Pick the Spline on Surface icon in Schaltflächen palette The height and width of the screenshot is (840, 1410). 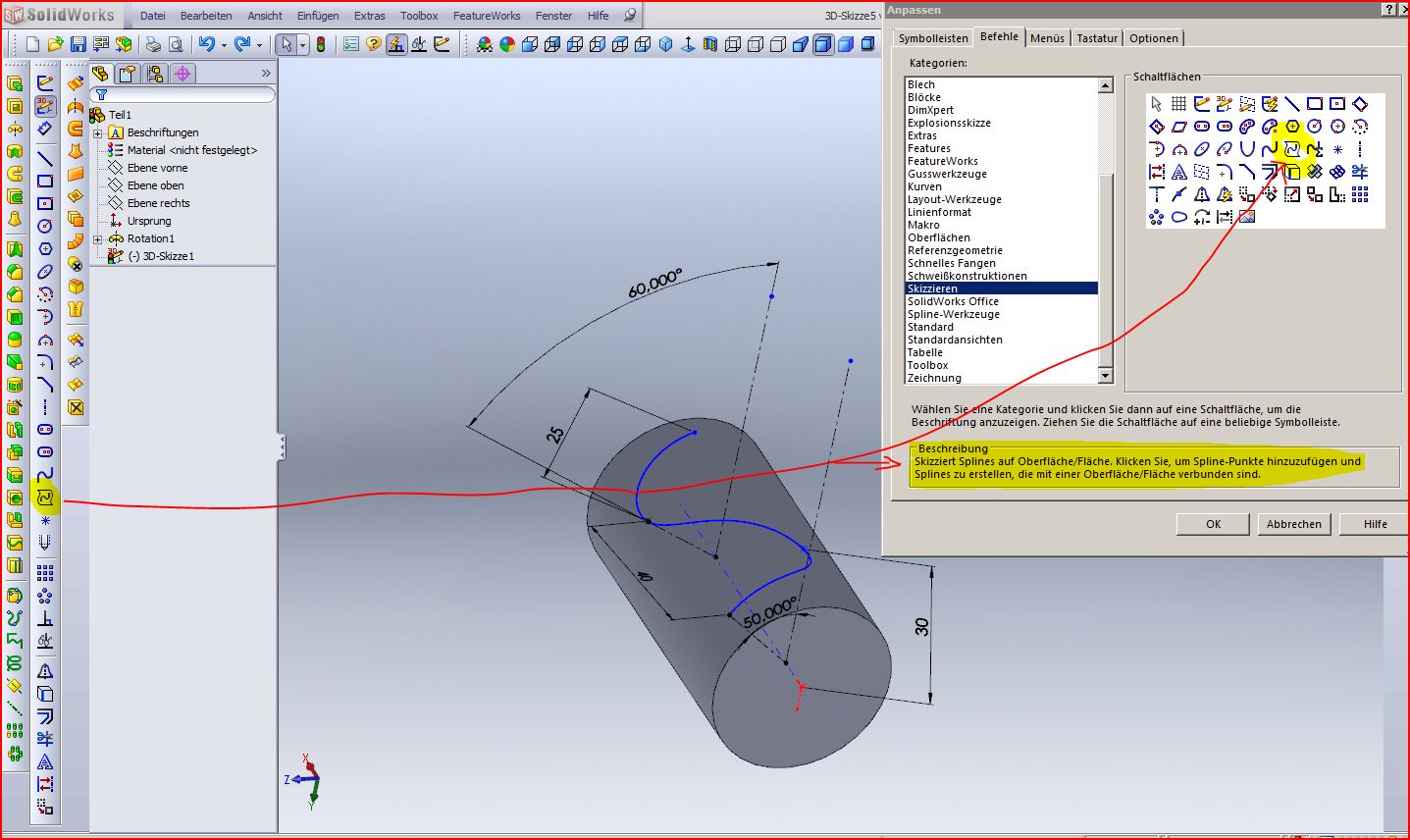(1292, 149)
